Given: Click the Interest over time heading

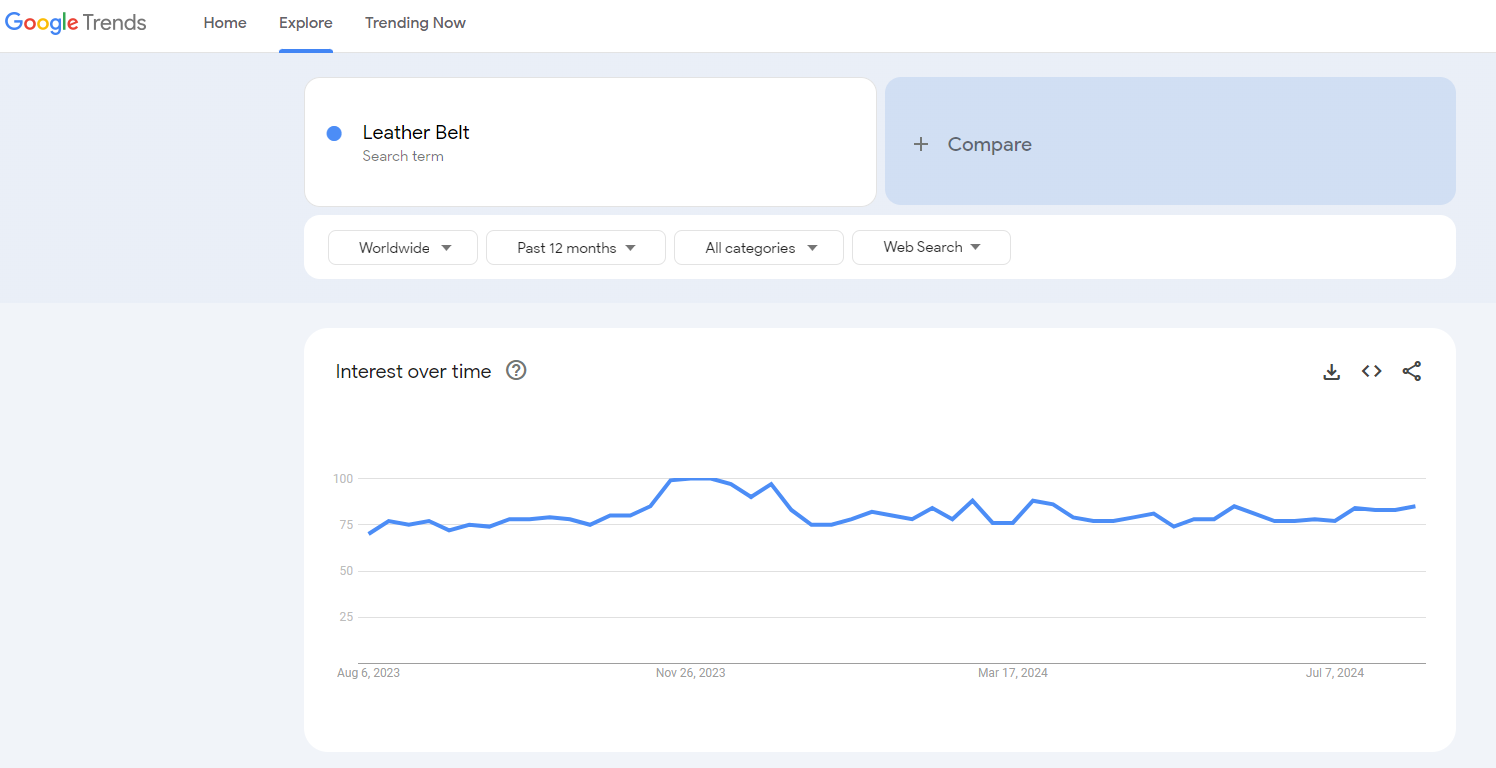Looking at the screenshot, I should [x=413, y=371].
